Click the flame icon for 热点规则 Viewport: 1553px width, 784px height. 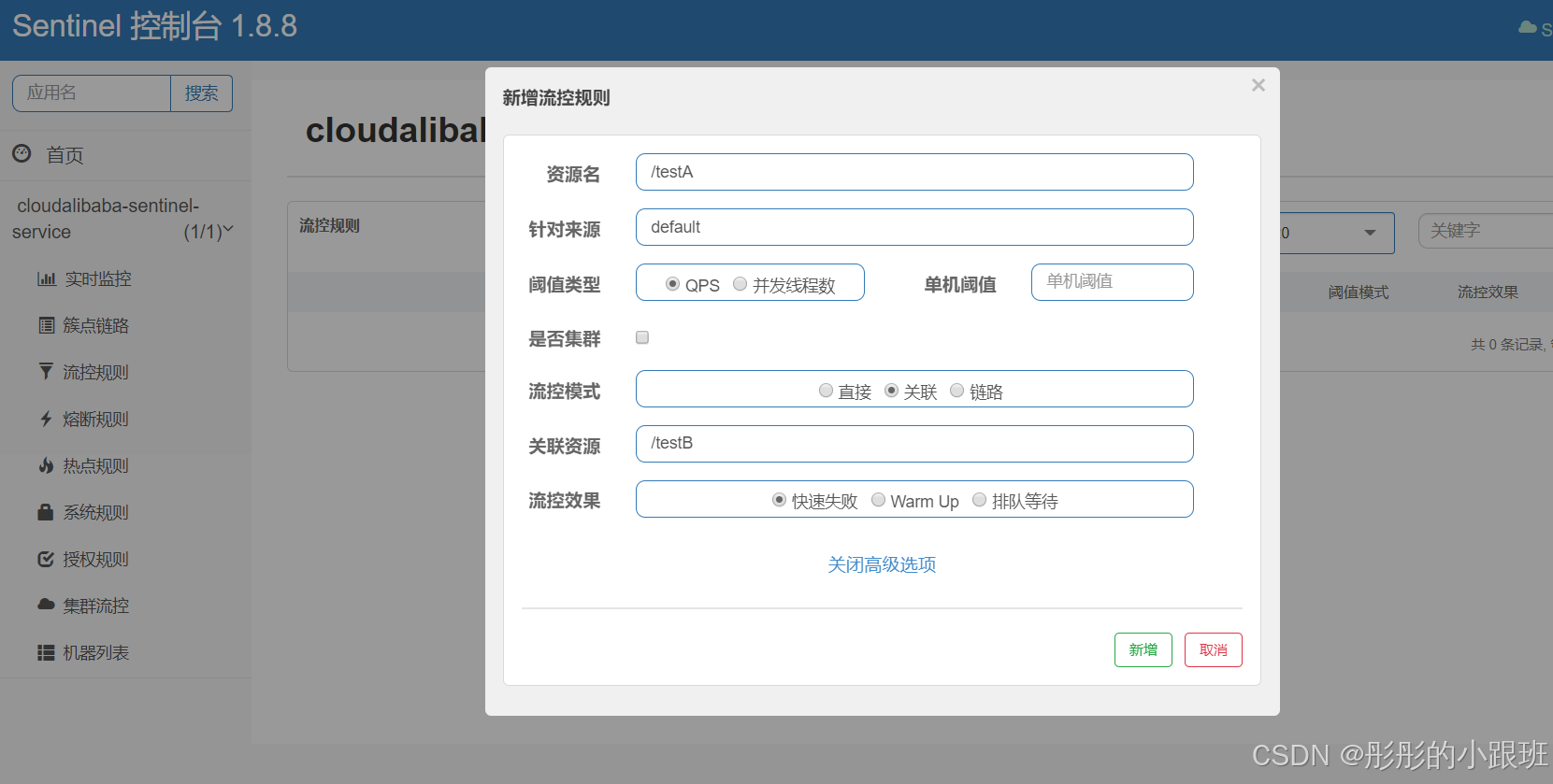46,465
